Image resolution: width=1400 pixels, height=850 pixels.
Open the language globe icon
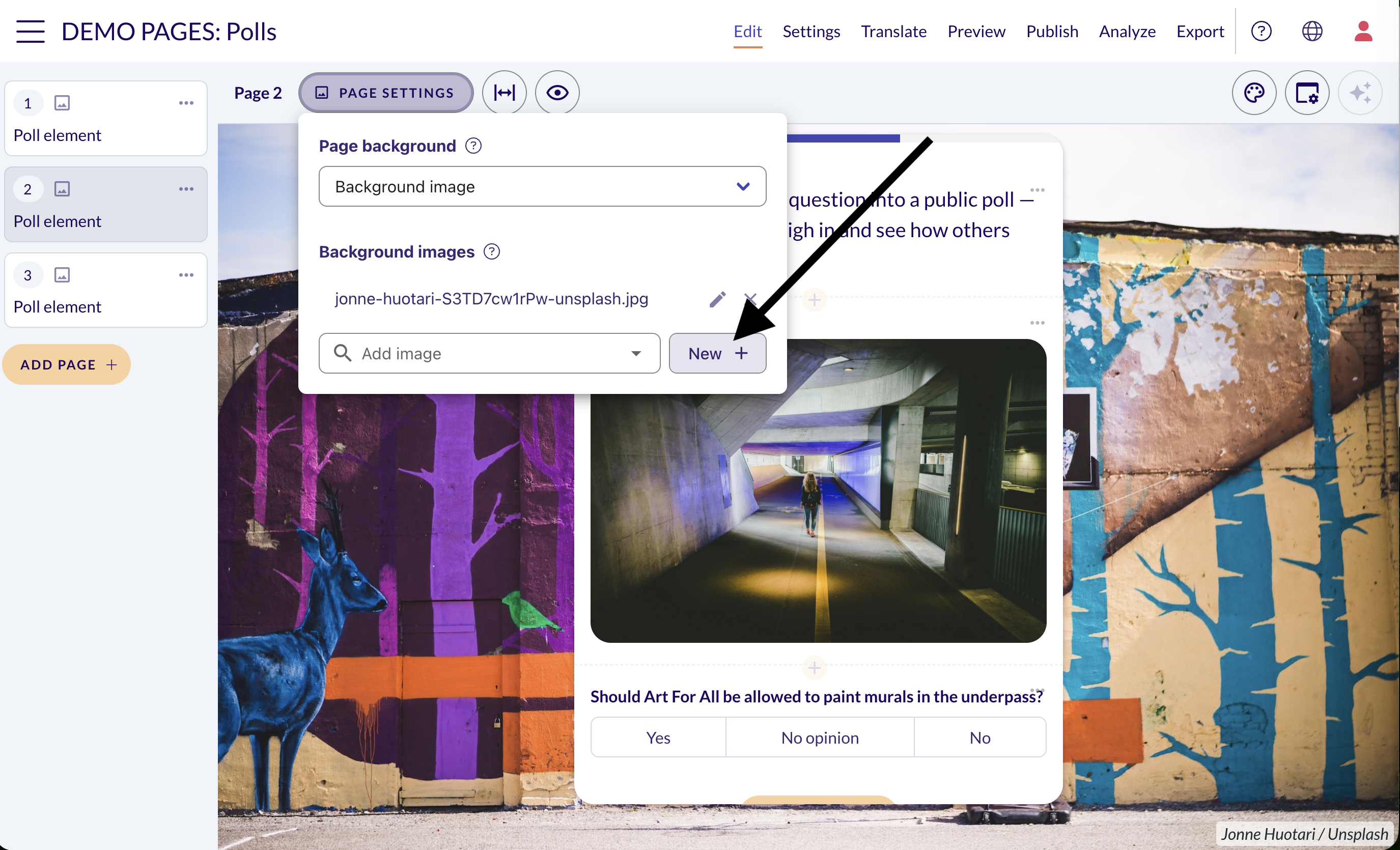point(1312,31)
